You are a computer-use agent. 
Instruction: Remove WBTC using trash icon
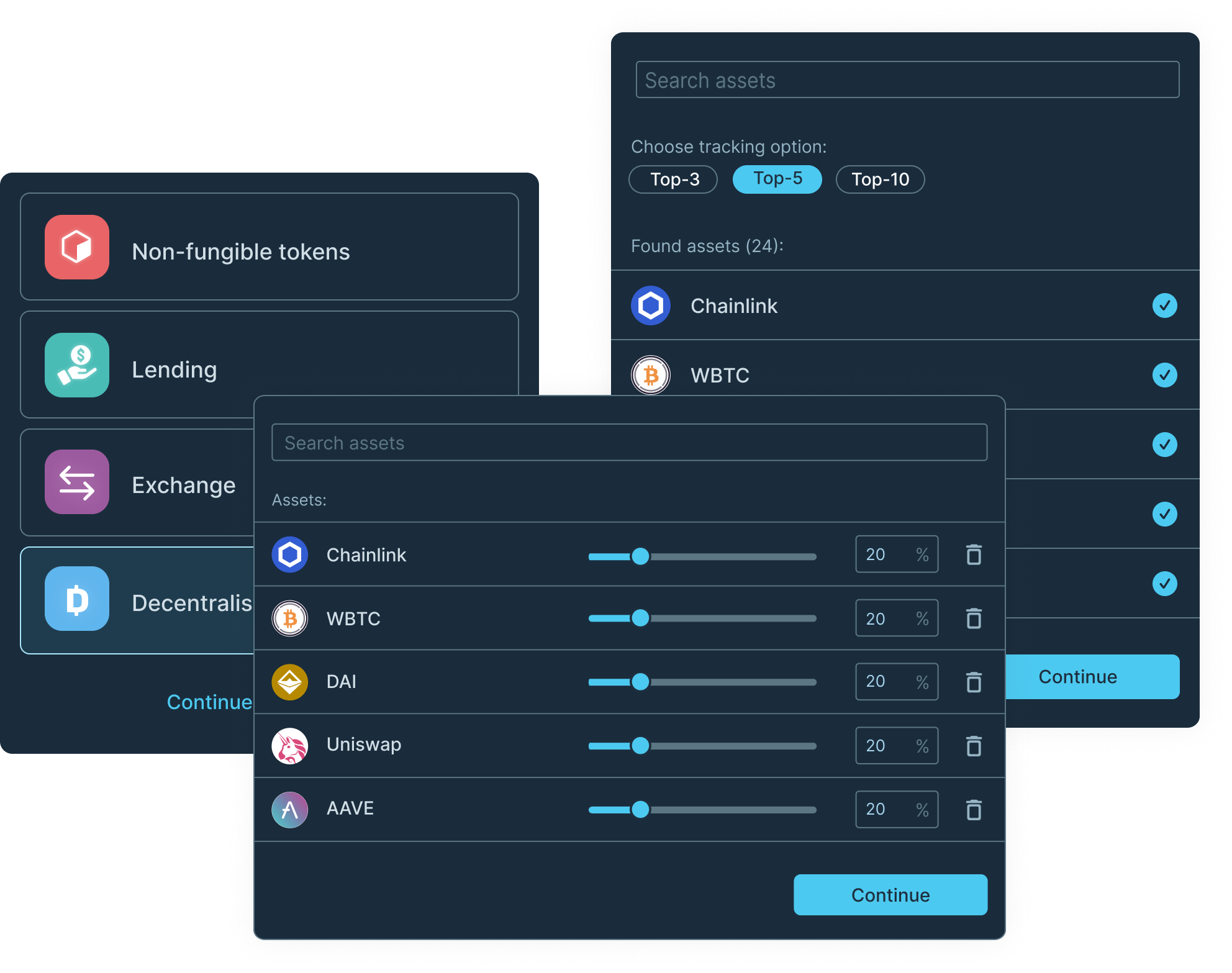(974, 618)
